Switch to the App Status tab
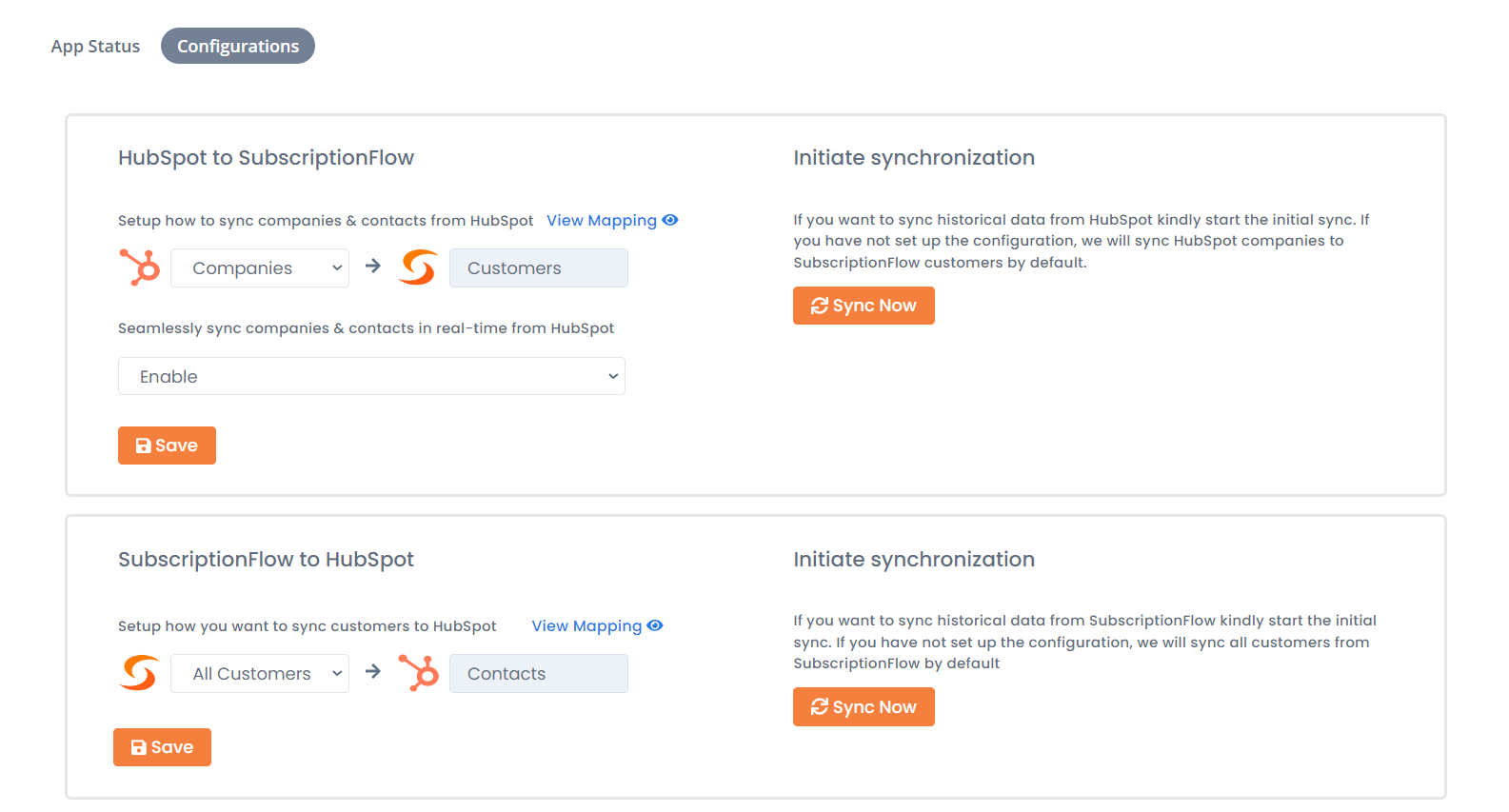 pyautogui.click(x=95, y=46)
